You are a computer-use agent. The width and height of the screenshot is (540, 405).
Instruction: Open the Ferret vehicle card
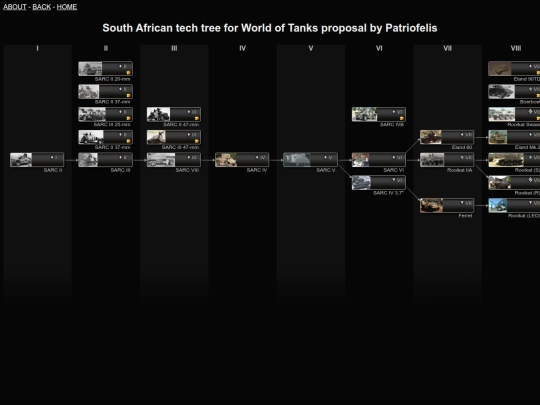447,205
